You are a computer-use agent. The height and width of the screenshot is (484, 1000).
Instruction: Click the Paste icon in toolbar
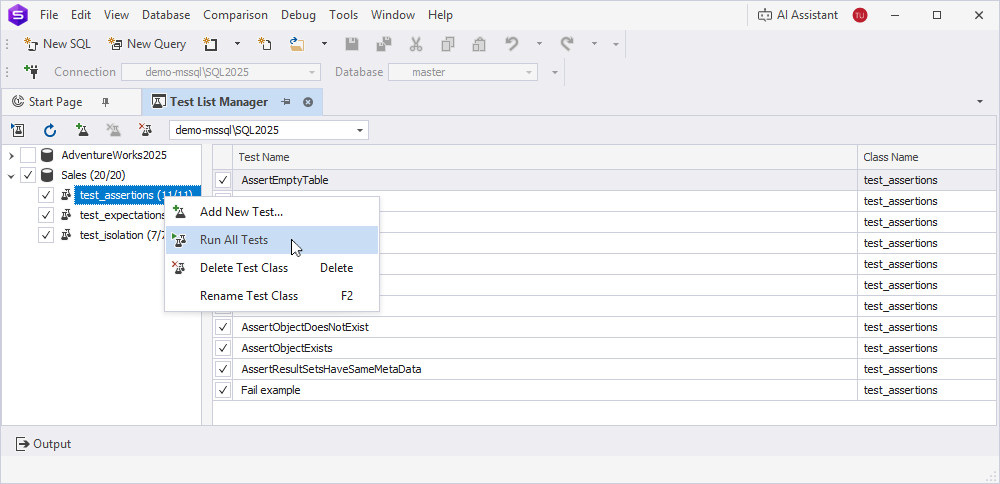[479, 44]
